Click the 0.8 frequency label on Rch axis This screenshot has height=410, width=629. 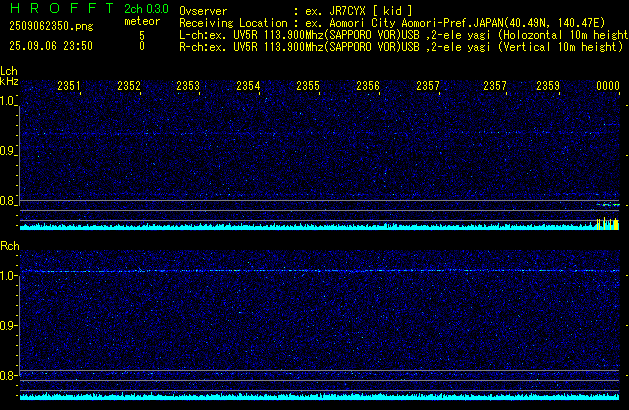coord(7,376)
